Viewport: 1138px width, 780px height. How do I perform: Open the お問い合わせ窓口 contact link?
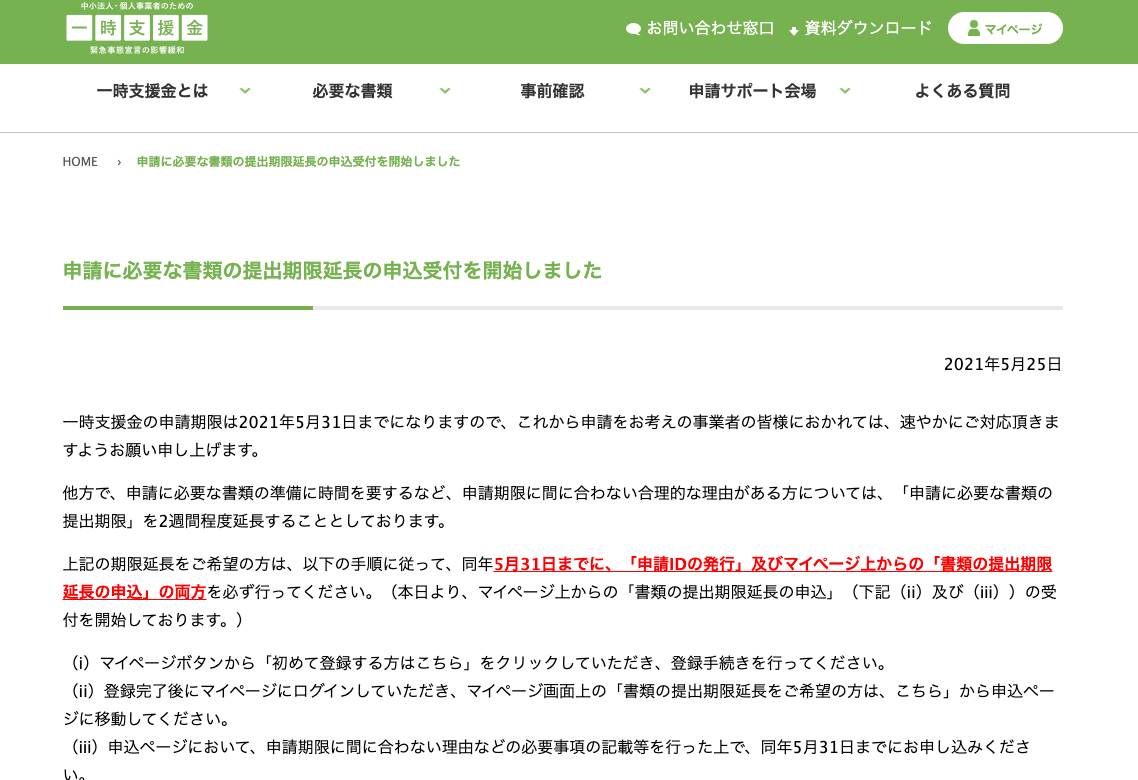(x=710, y=28)
